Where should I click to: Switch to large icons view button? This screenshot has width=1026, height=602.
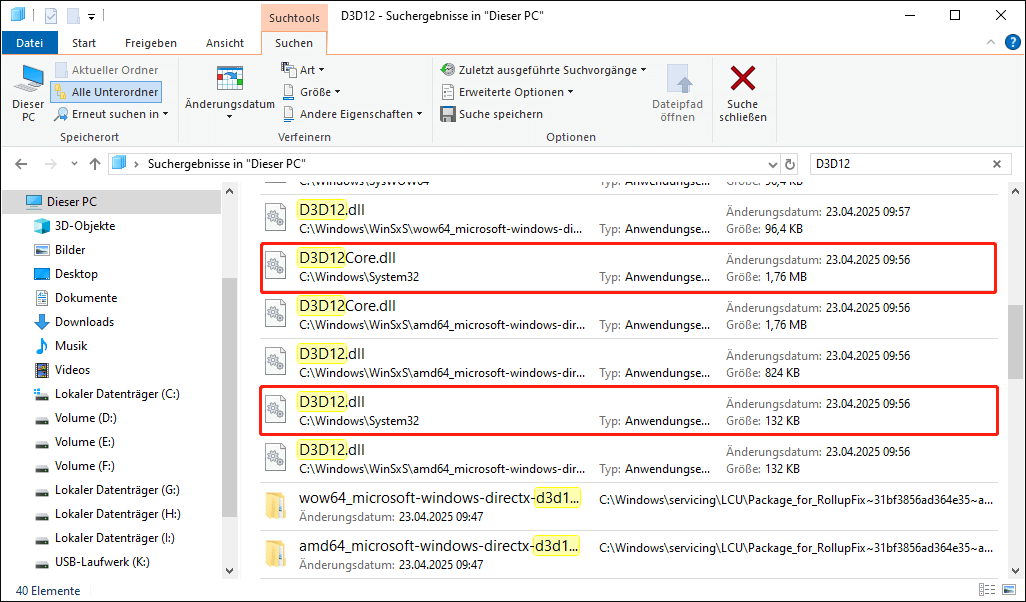(1010, 590)
